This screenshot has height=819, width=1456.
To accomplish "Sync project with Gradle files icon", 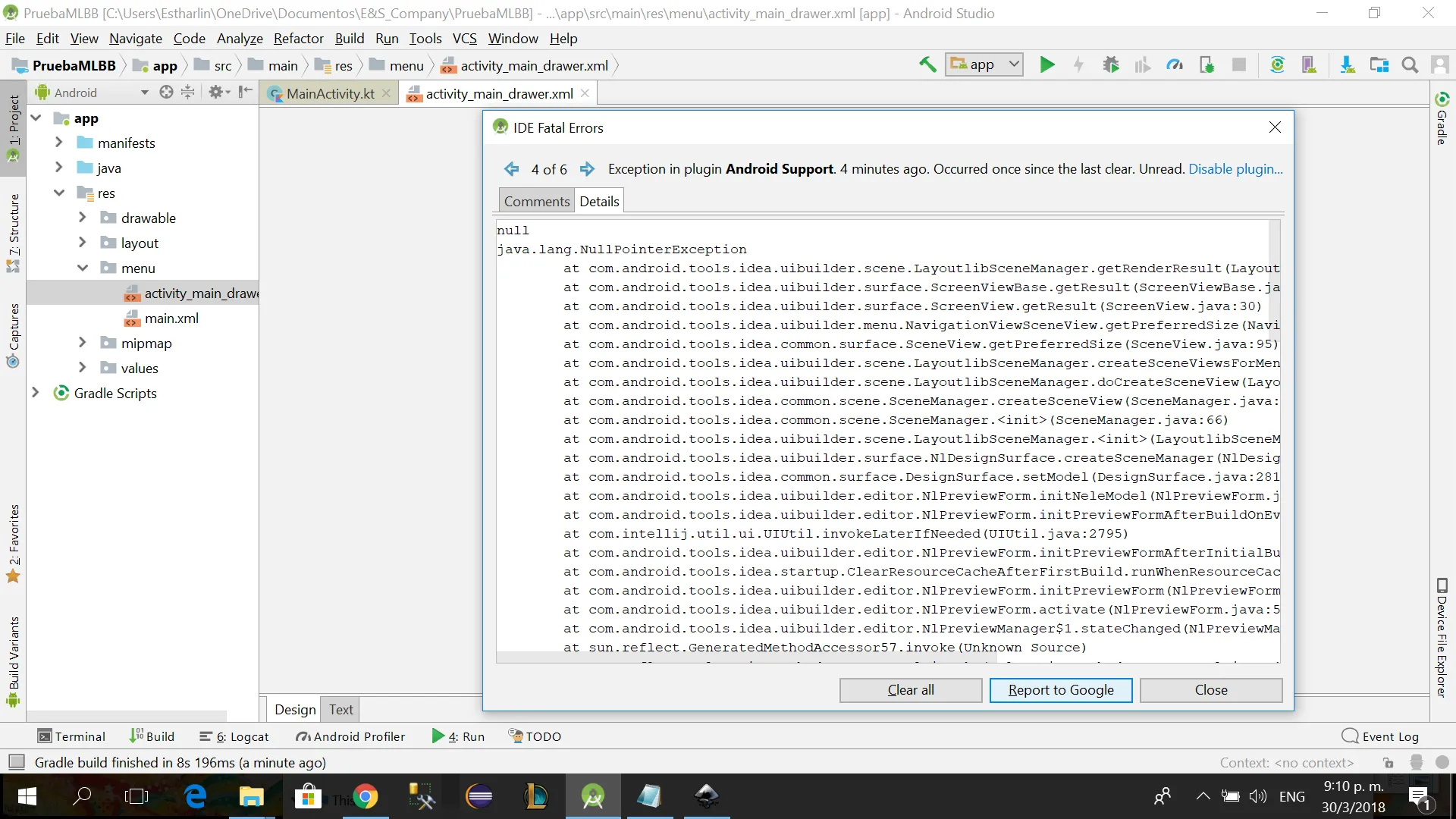I will click(x=1277, y=65).
